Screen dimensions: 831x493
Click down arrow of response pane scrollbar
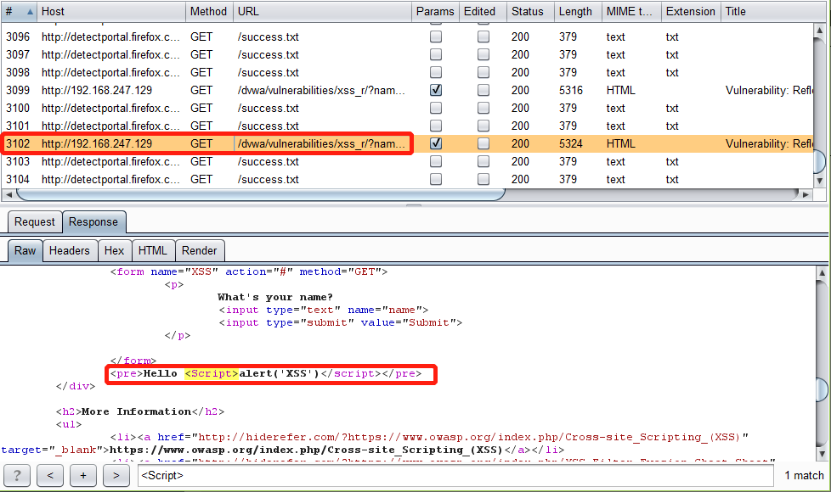821,454
